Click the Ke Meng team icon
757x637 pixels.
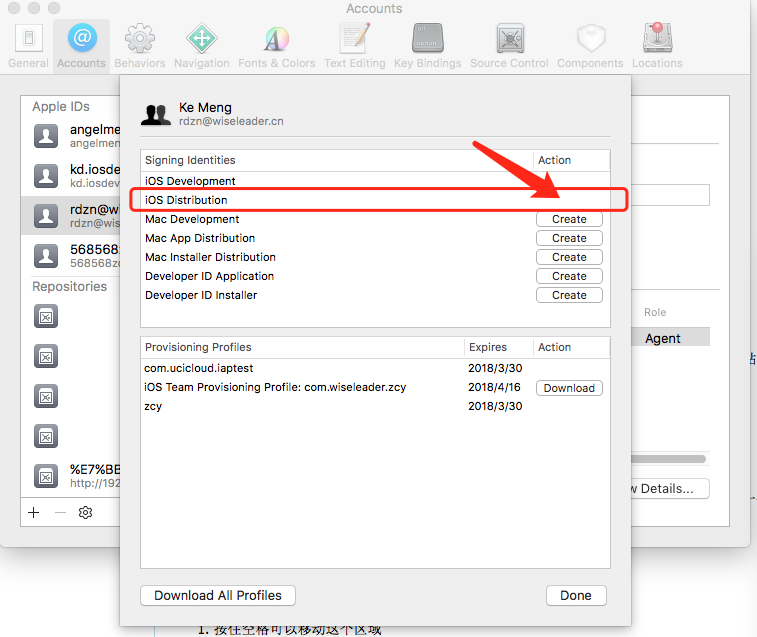tap(155, 114)
